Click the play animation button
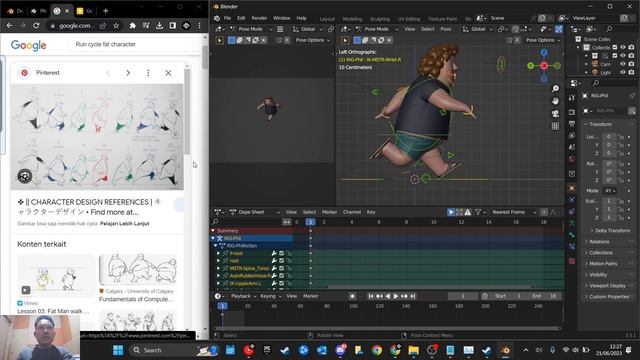This screenshot has height=360, width=640. point(396,296)
